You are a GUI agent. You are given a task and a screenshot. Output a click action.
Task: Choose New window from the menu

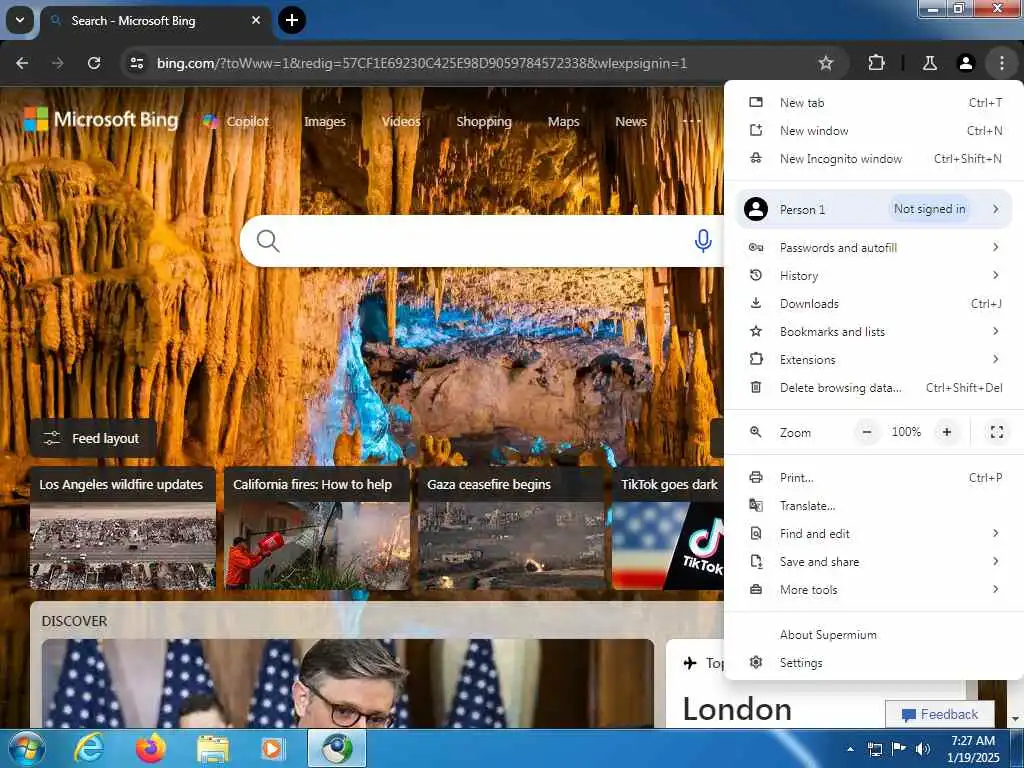(874, 131)
